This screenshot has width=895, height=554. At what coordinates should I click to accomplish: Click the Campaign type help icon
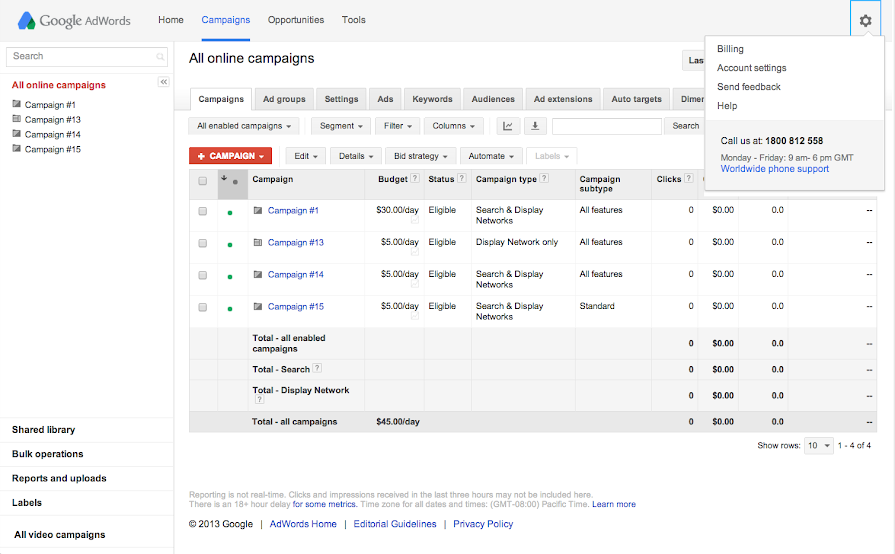[x=545, y=179]
